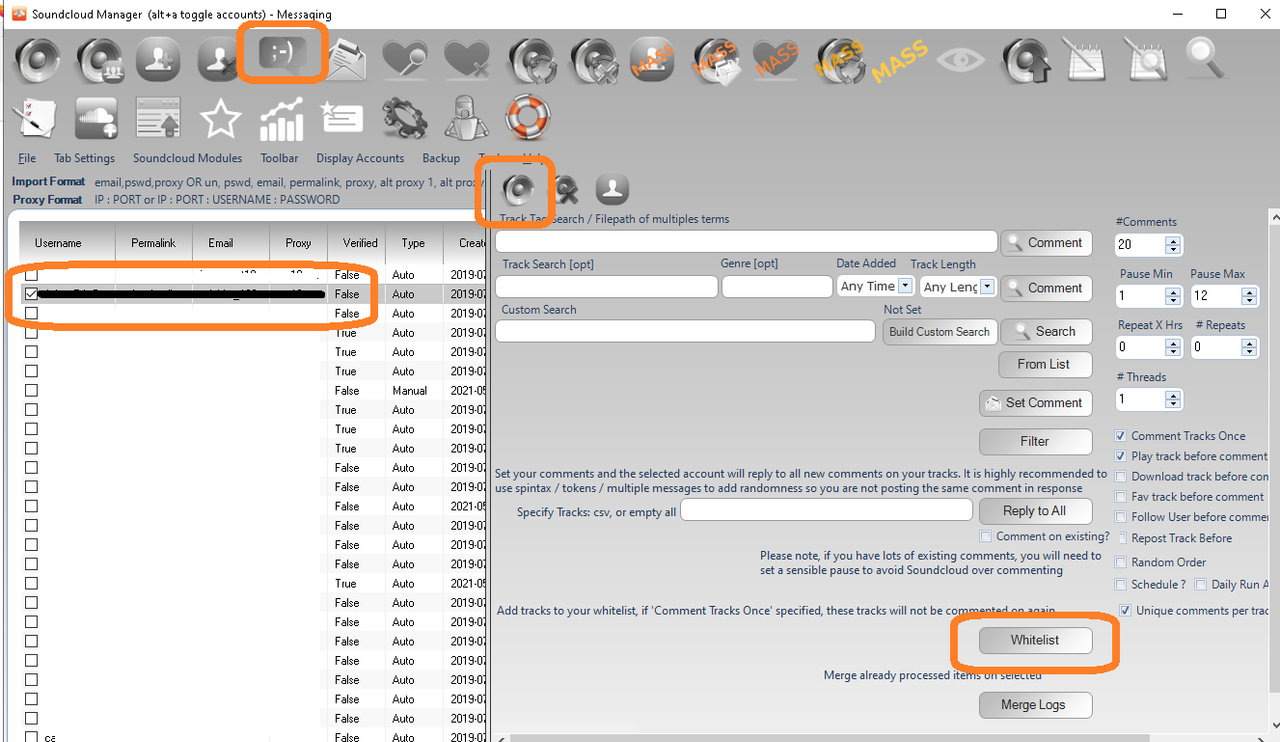Click the #Comments spinner arrows
Image resolution: width=1280 pixels, height=742 pixels.
coord(1173,245)
